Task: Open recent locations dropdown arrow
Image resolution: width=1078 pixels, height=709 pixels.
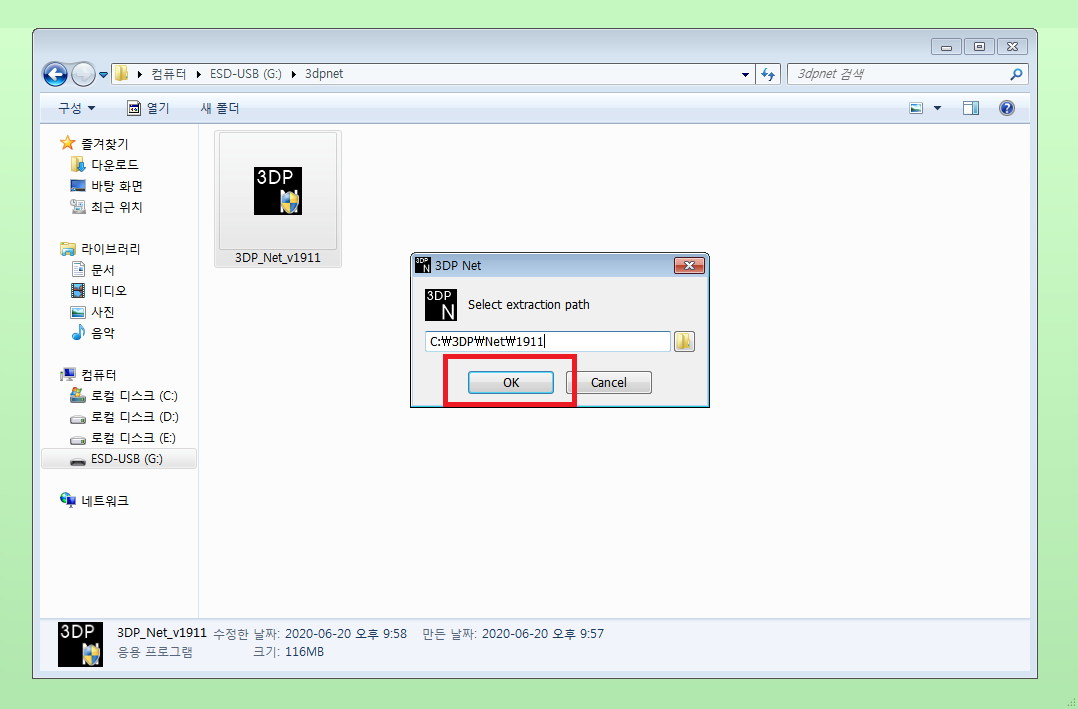Action: click(103, 74)
